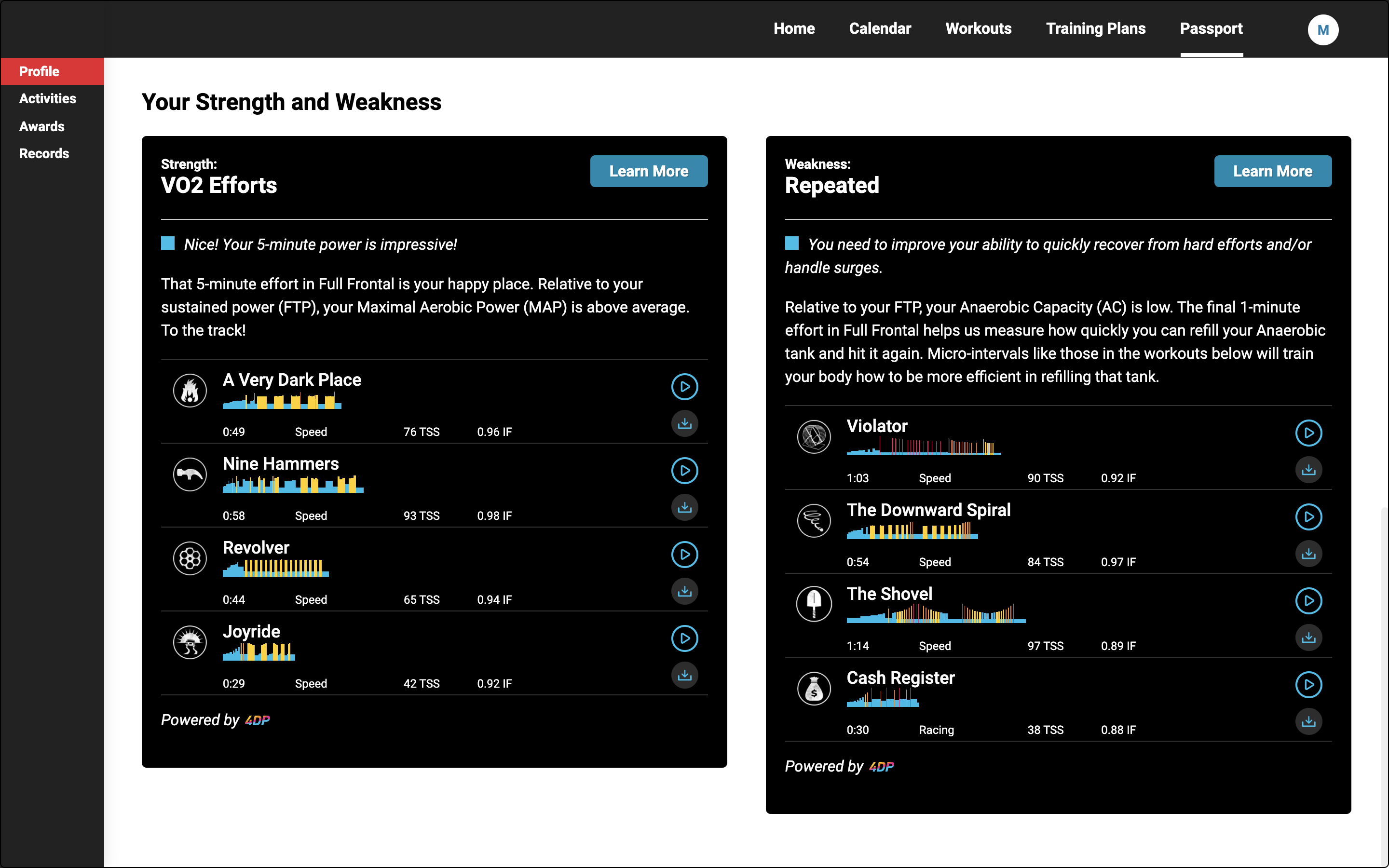
Task: Open Training Plans in the navigation
Action: 1095,29
